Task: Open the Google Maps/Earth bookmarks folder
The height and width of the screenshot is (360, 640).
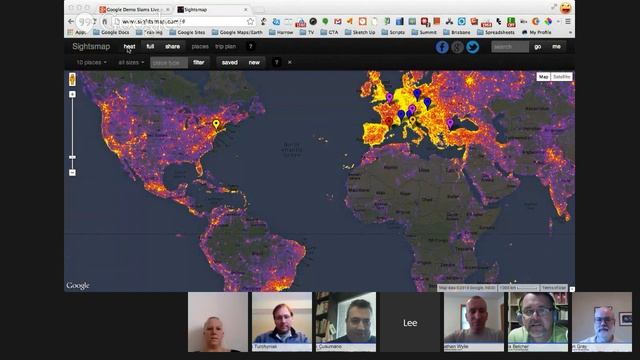Action: click(238, 32)
